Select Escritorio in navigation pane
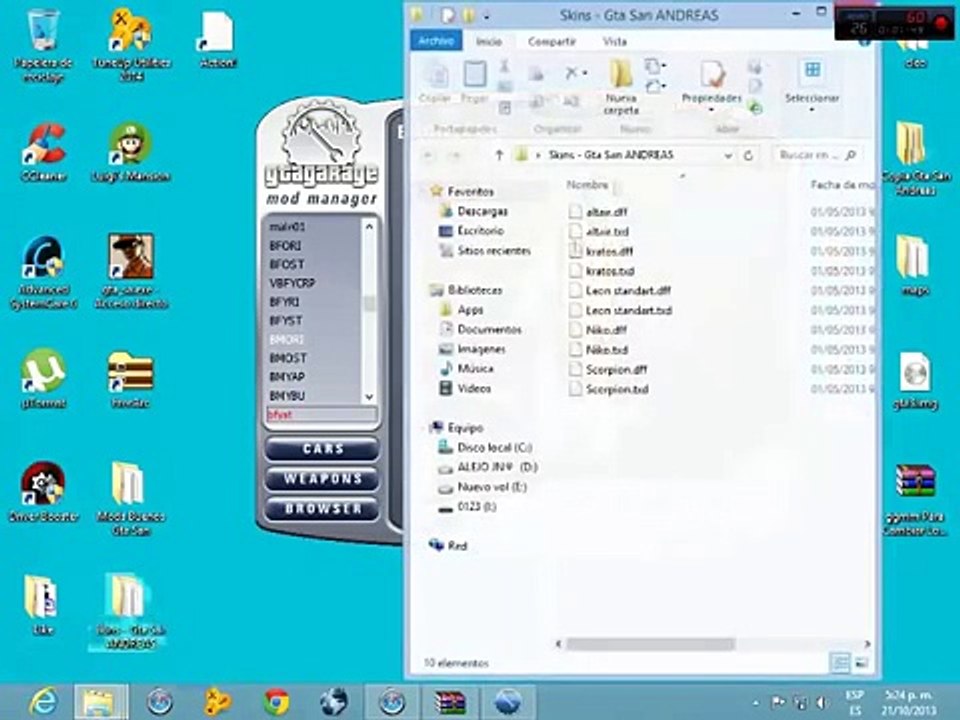This screenshot has width=960, height=720. coord(481,231)
